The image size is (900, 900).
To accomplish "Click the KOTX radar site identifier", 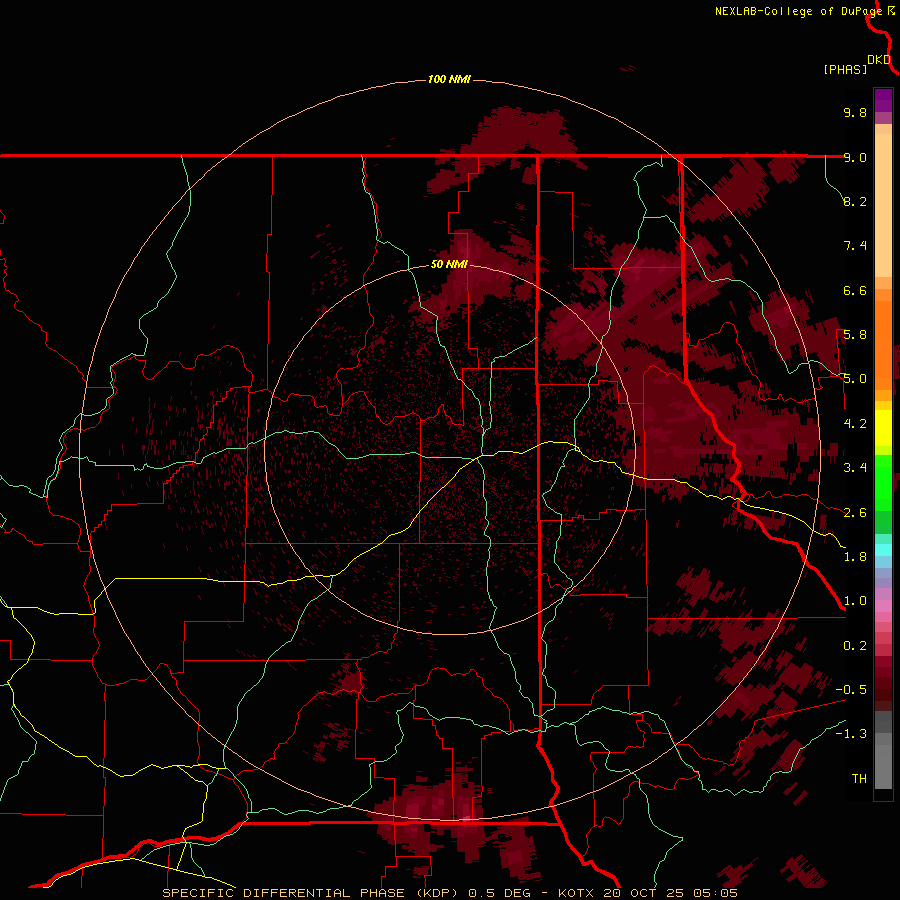I will tap(577, 893).
